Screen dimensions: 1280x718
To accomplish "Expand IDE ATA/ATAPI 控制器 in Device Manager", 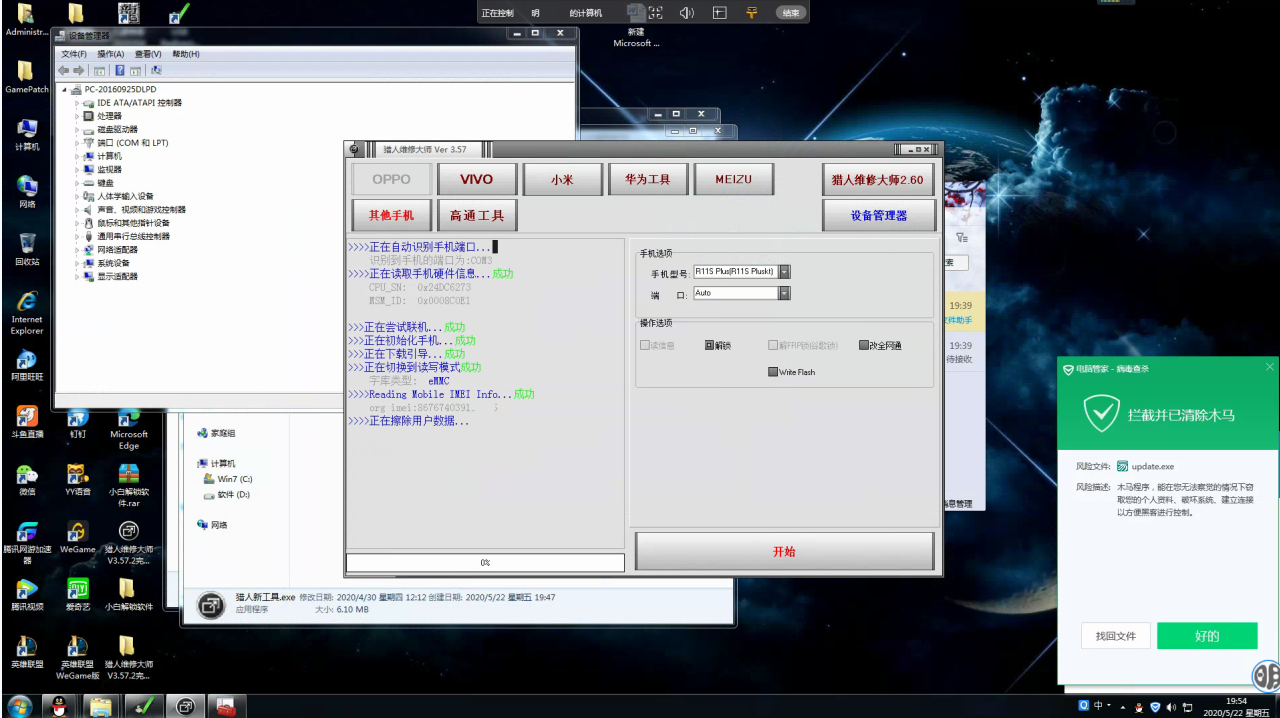I will point(78,103).
